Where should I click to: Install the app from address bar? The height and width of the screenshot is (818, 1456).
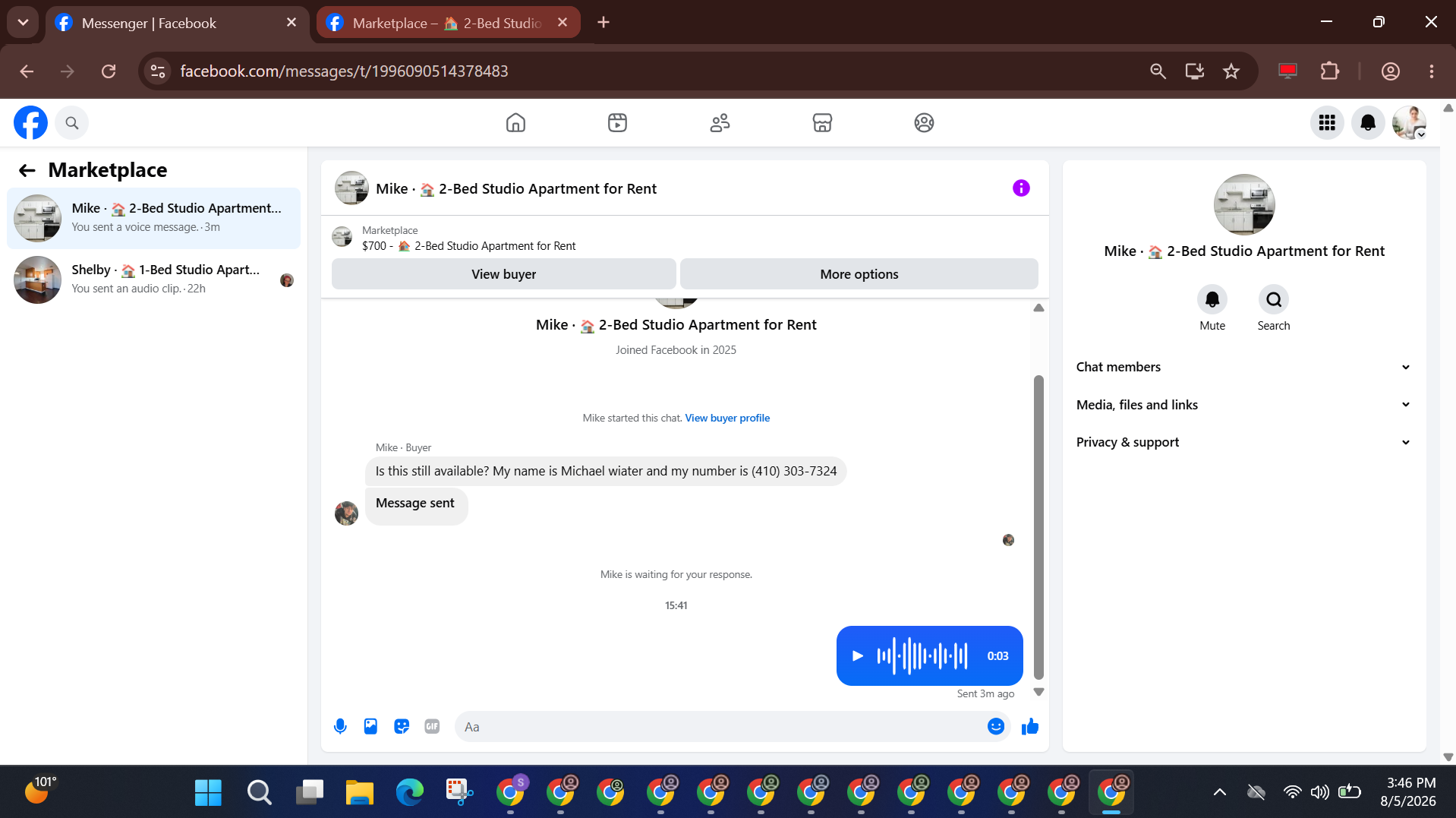pyautogui.click(x=1195, y=71)
